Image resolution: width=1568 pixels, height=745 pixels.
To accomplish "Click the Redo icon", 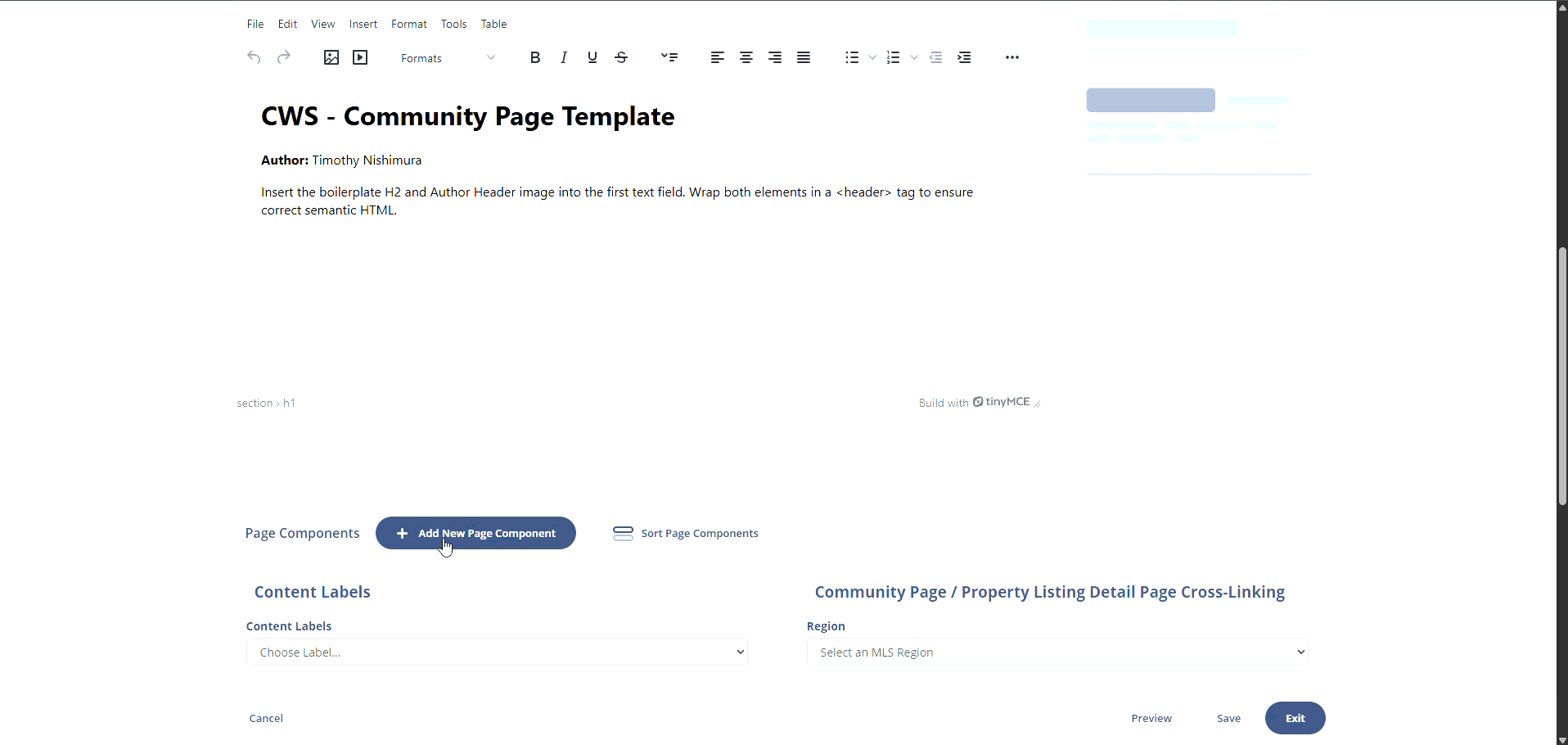I will pyautogui.click(x=284, y=57).
